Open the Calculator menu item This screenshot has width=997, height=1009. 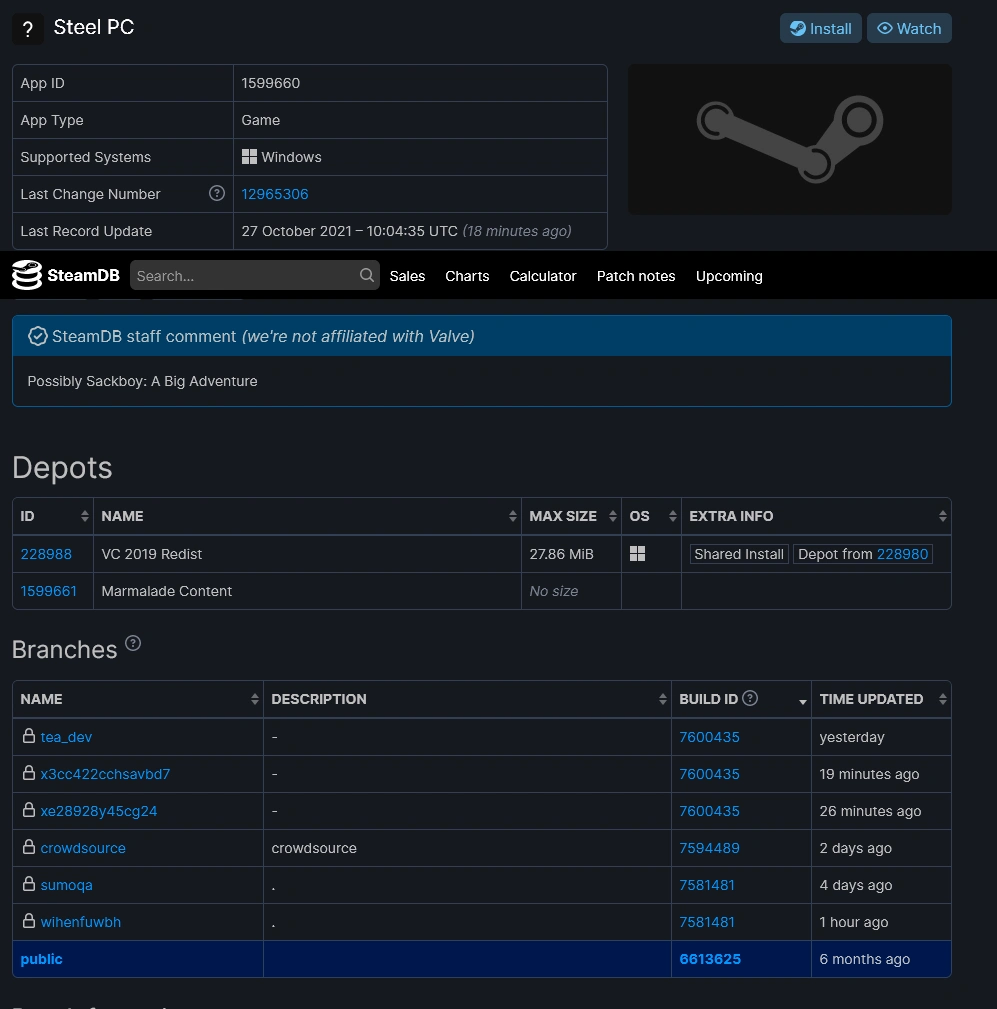click(543, 276)
